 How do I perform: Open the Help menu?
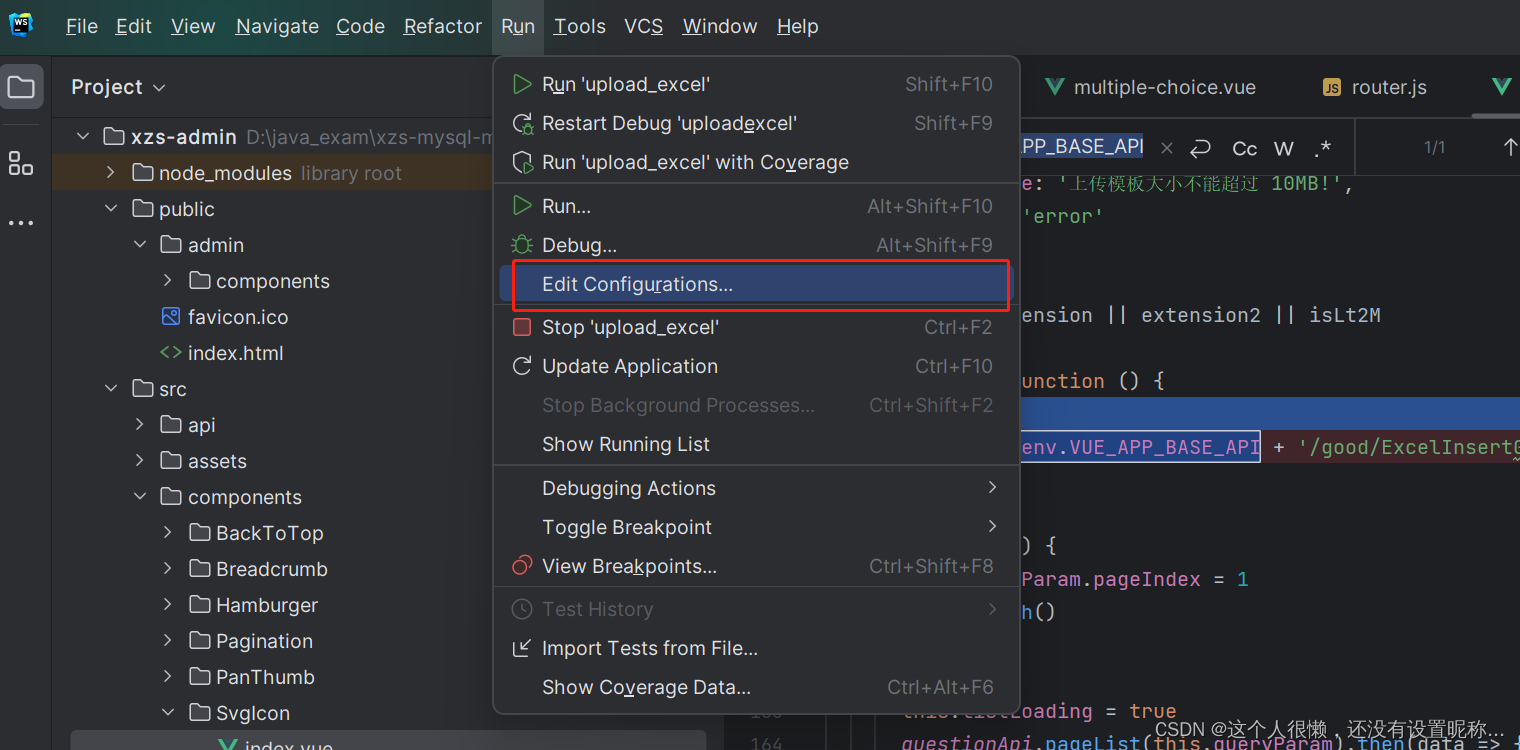[798, 27]
